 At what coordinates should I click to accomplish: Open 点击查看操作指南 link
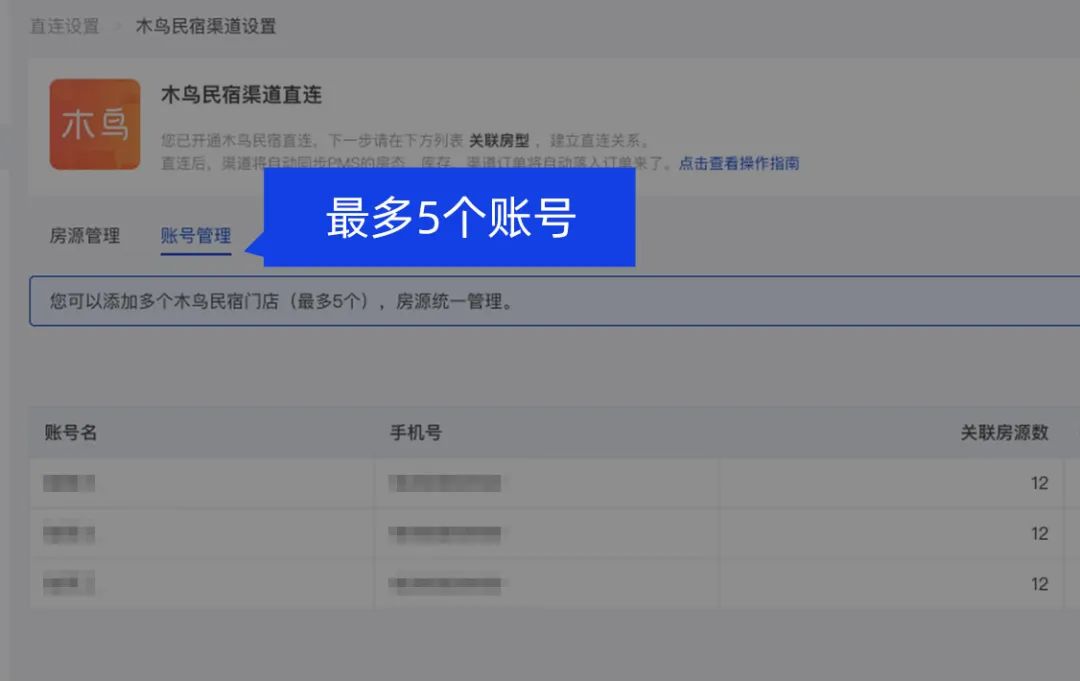click(x=739, y=163)
